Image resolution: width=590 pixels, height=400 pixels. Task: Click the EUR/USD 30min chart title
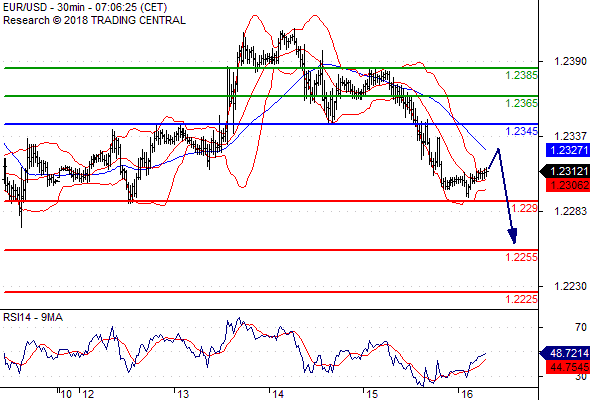click(85, 7)
